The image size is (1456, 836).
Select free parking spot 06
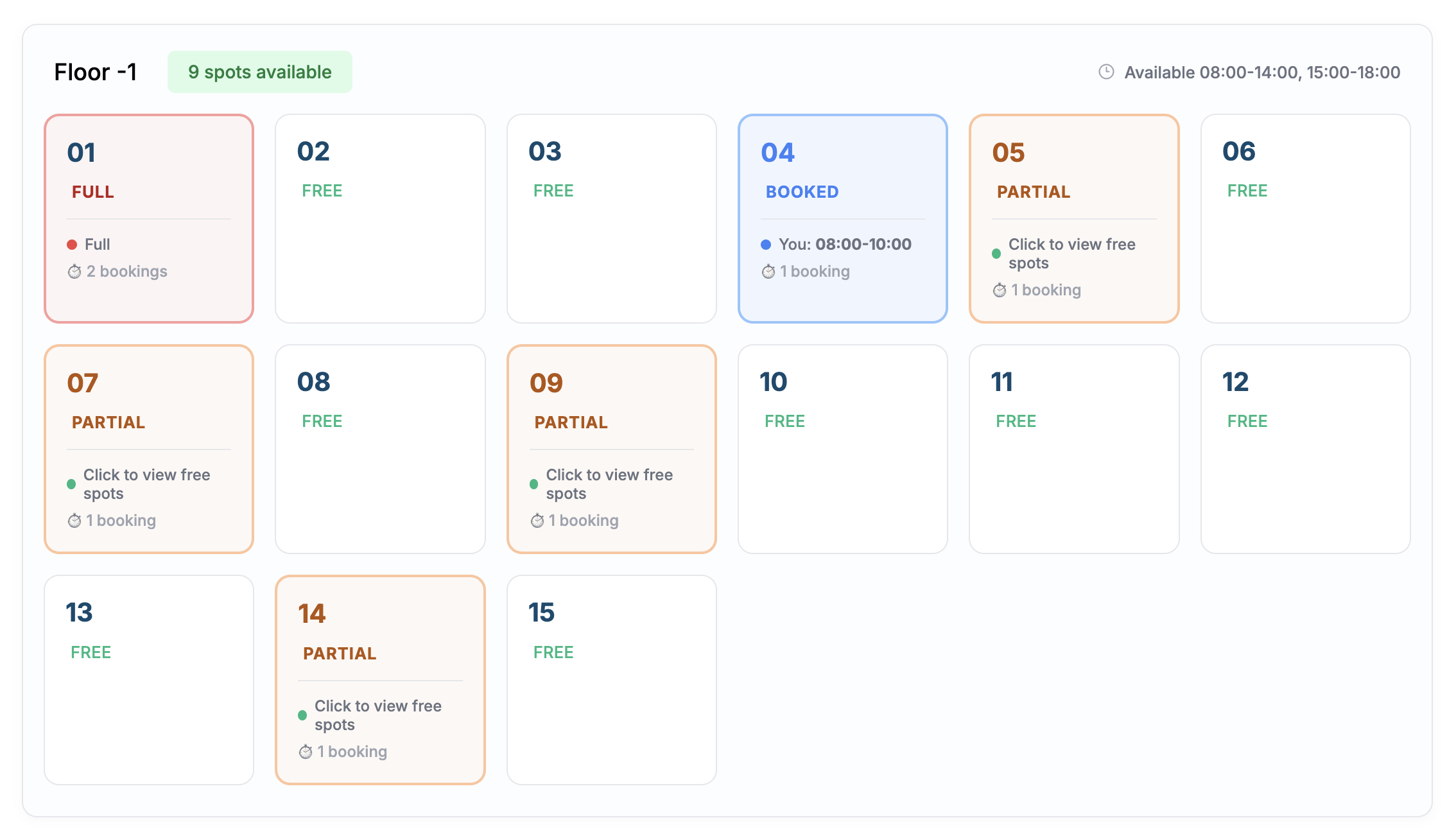pos(1305,218)
